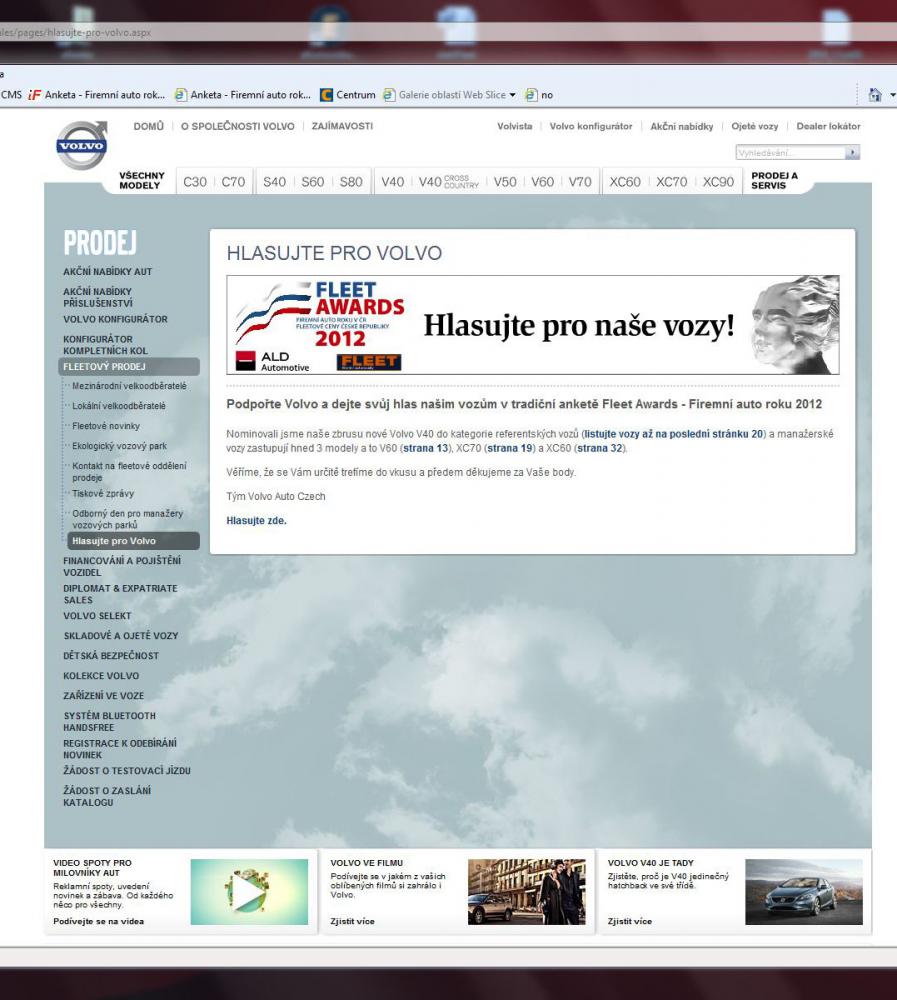Expand the Galerie oblastí Web Slice dropdown arrow
Viewport: 897px width, 1000px height.
click(x=512, y=95)
